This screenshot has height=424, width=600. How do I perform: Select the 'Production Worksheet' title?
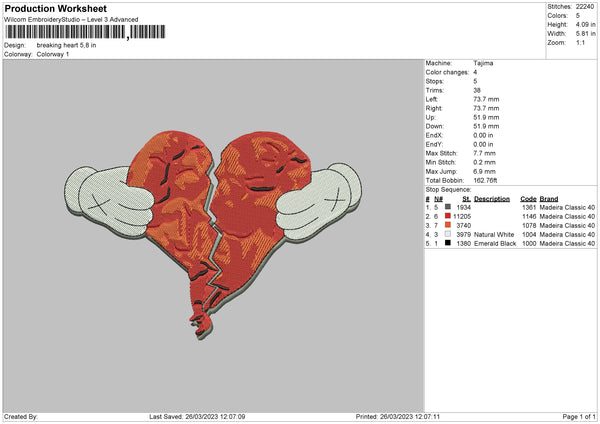[55, 8]
